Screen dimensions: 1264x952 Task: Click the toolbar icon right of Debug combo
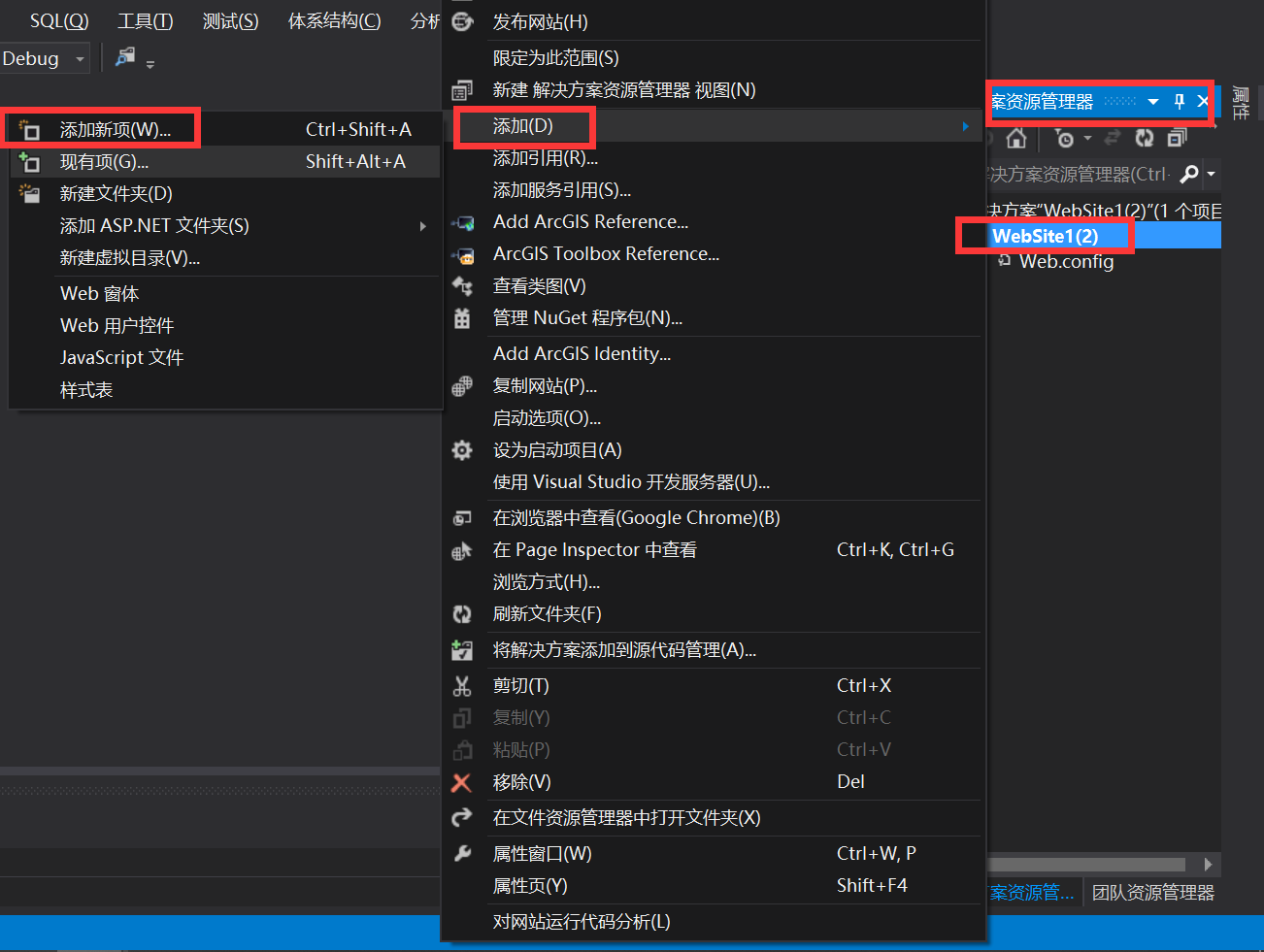pos(125,57)
